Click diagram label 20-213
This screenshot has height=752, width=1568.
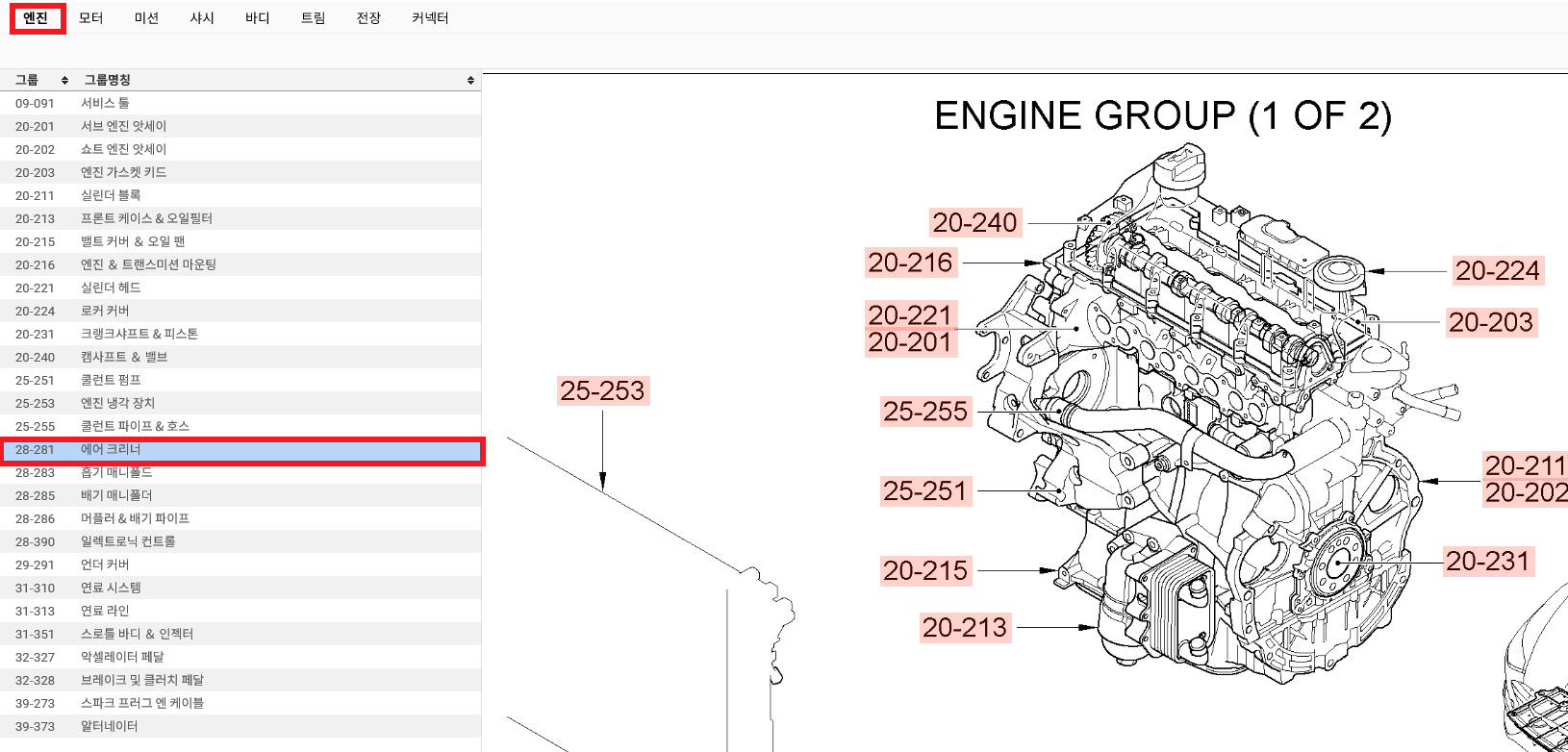[965, 627]
